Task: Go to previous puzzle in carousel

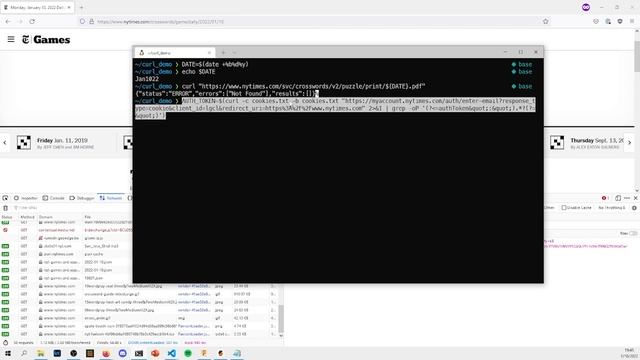Action: tap(5, 143)
